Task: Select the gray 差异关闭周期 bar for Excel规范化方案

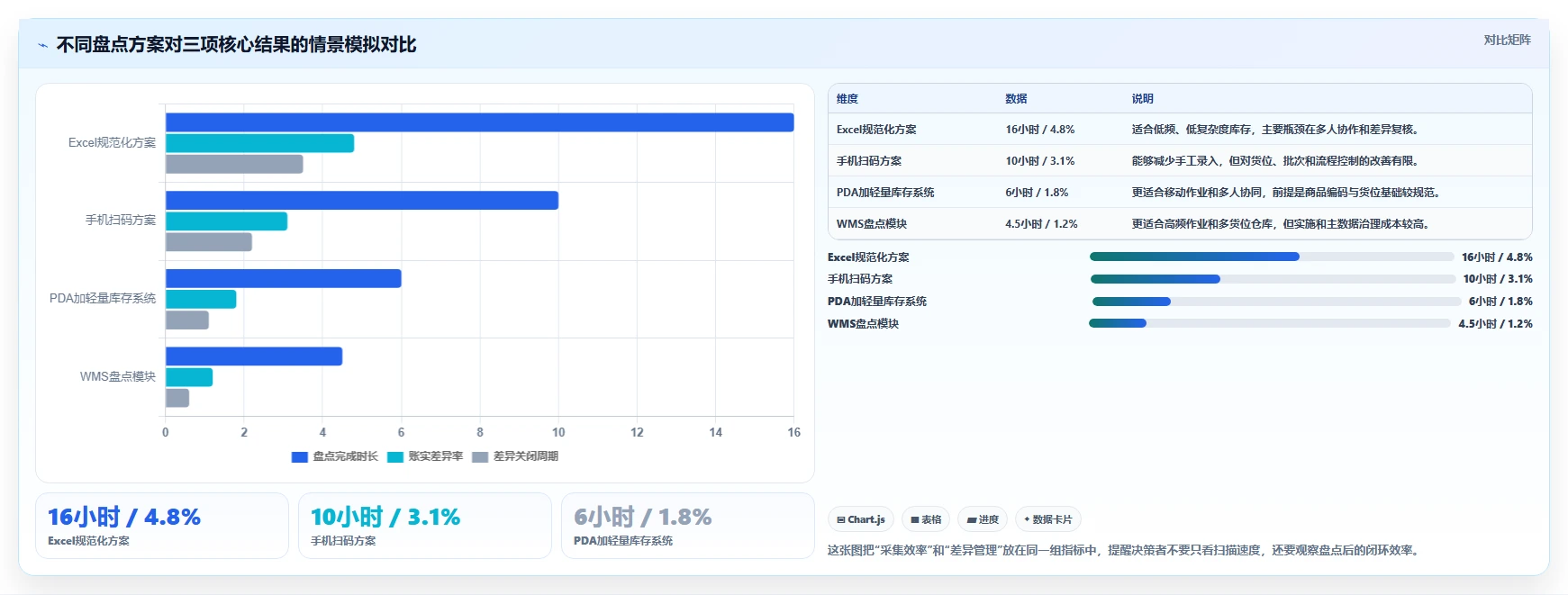Action: [x=234, y=164]
